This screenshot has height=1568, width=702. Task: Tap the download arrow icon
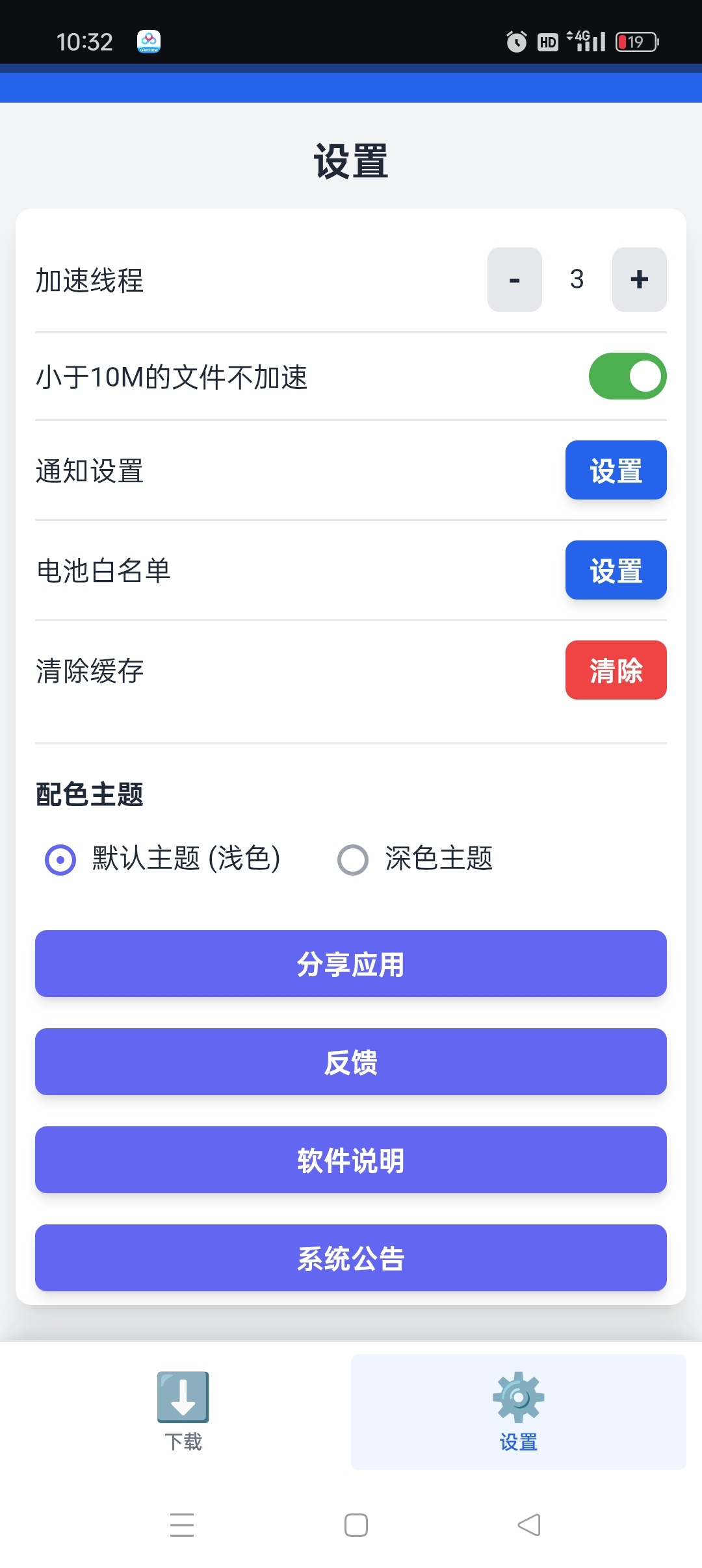183,1397
